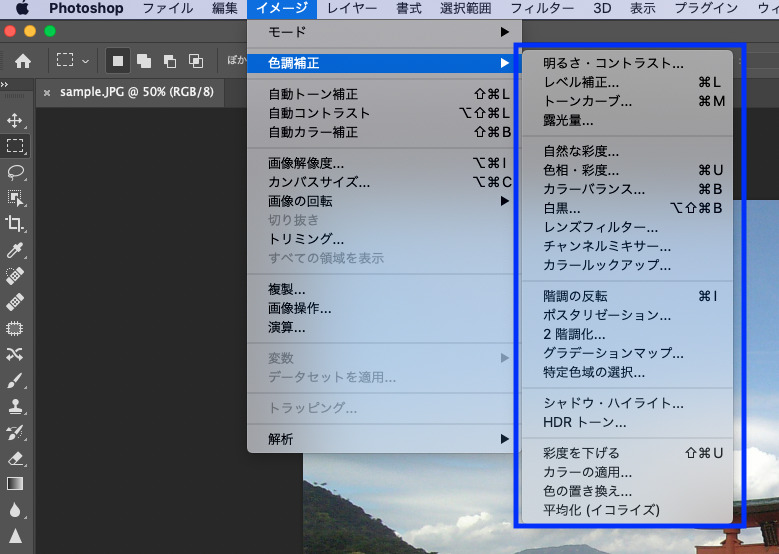779x554 pixels.
Task: Choose トーンカーブ... from adjustments submenu
Action: coord(627,101)
